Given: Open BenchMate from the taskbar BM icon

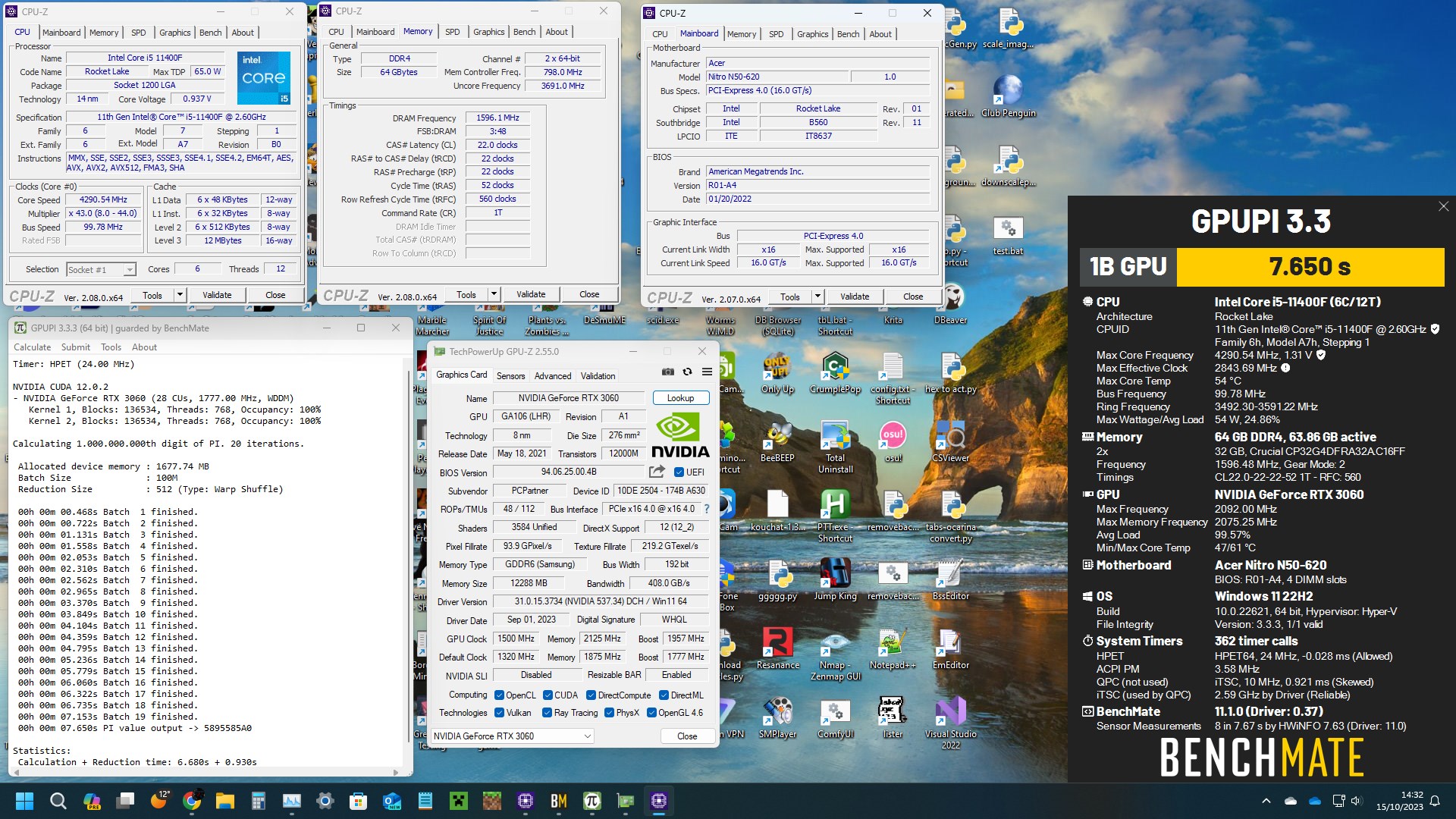Looking at the screenshot, I should click(x=559, y=801).
